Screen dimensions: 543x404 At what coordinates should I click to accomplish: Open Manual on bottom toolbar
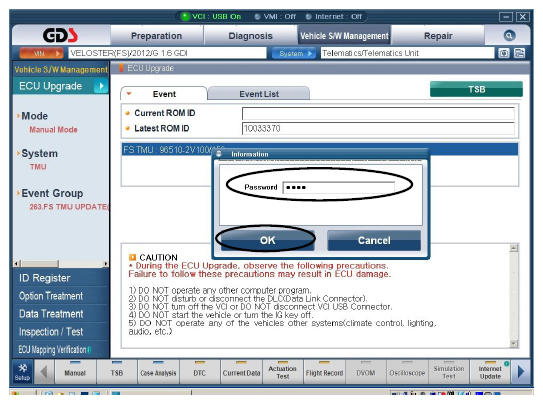[75, 372]
